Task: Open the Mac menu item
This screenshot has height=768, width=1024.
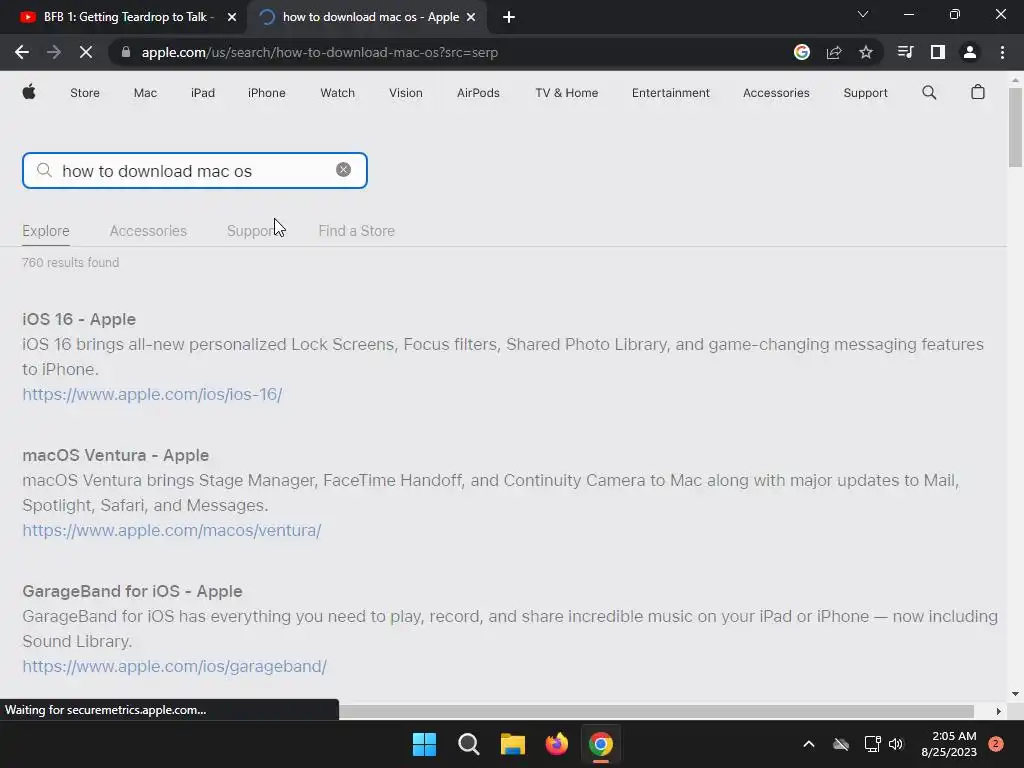Action: click(x=145, y=93)
